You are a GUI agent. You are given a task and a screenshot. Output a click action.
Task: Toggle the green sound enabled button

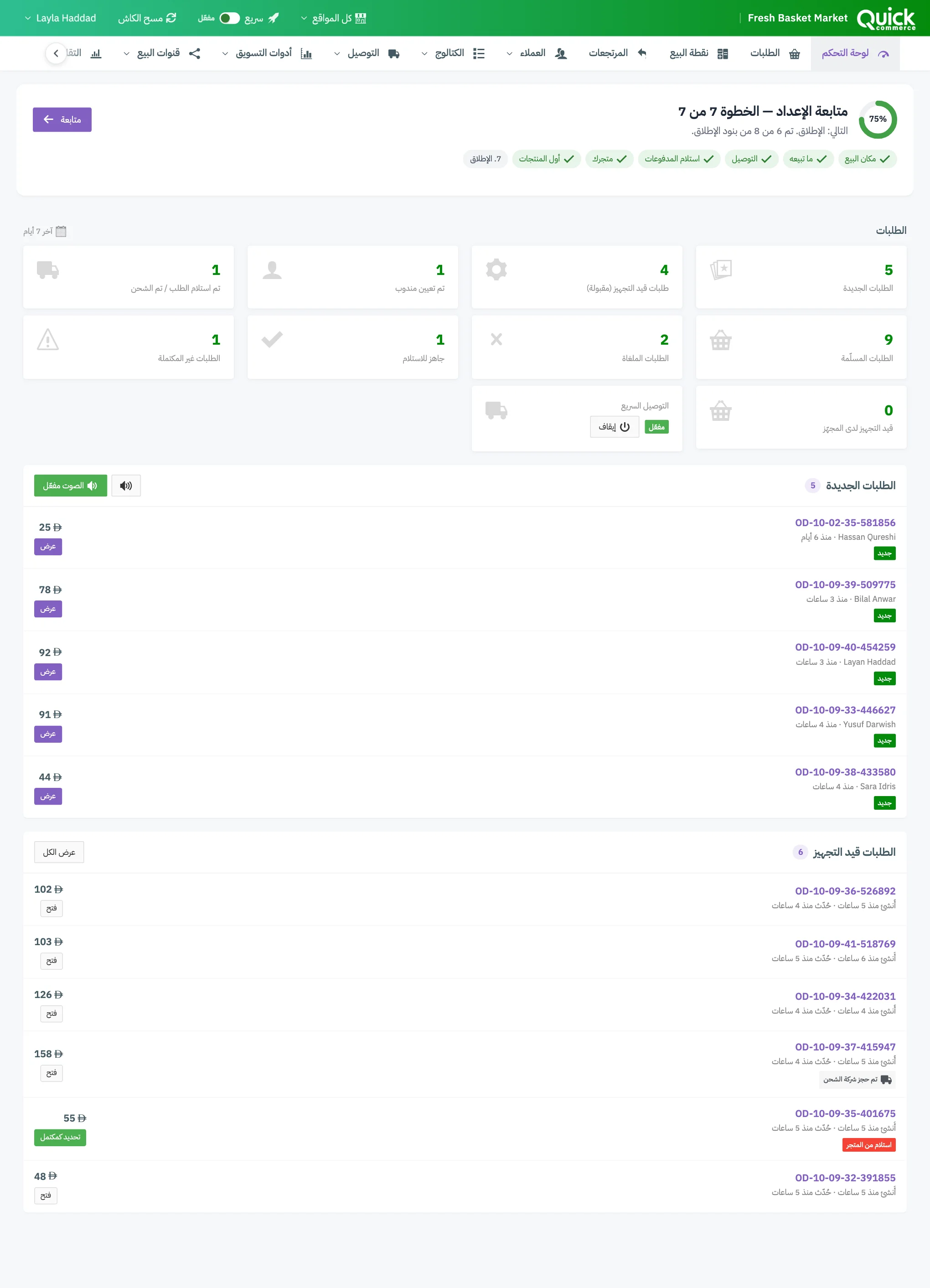tap(70, 486)
